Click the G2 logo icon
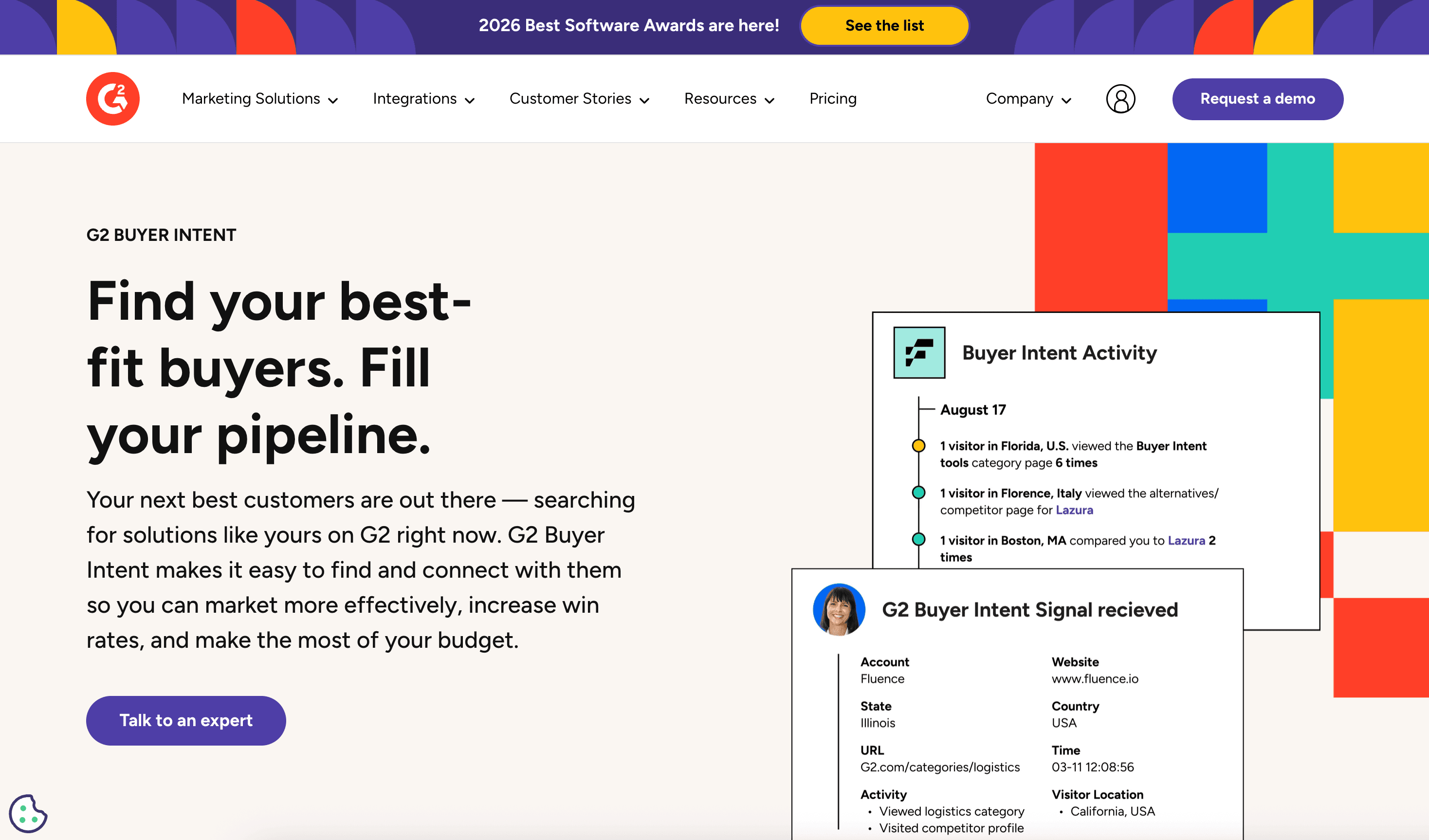 point(112,99)
